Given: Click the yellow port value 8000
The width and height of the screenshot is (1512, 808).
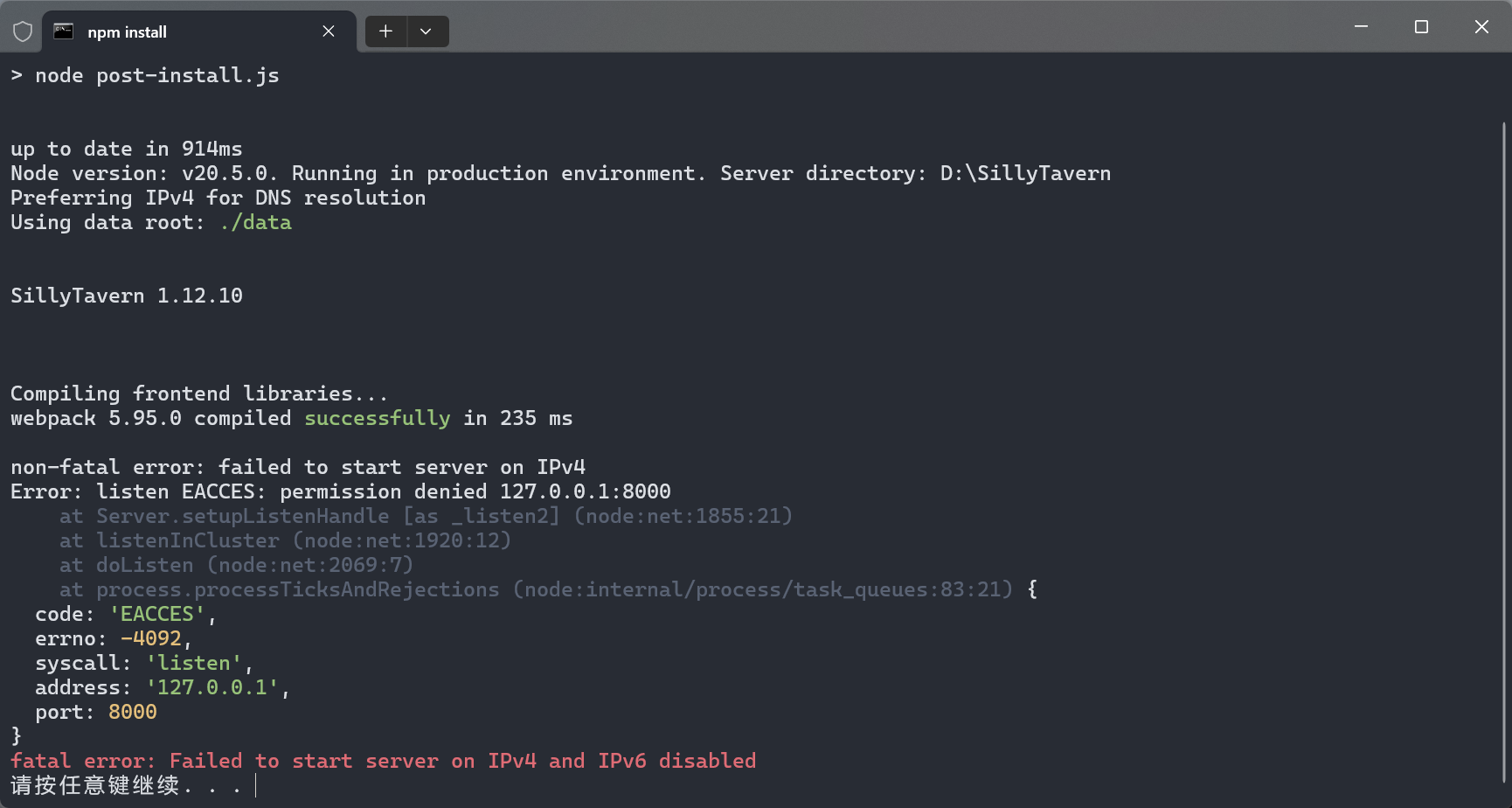Looking at the screenshot, I should tap(133, 713).
